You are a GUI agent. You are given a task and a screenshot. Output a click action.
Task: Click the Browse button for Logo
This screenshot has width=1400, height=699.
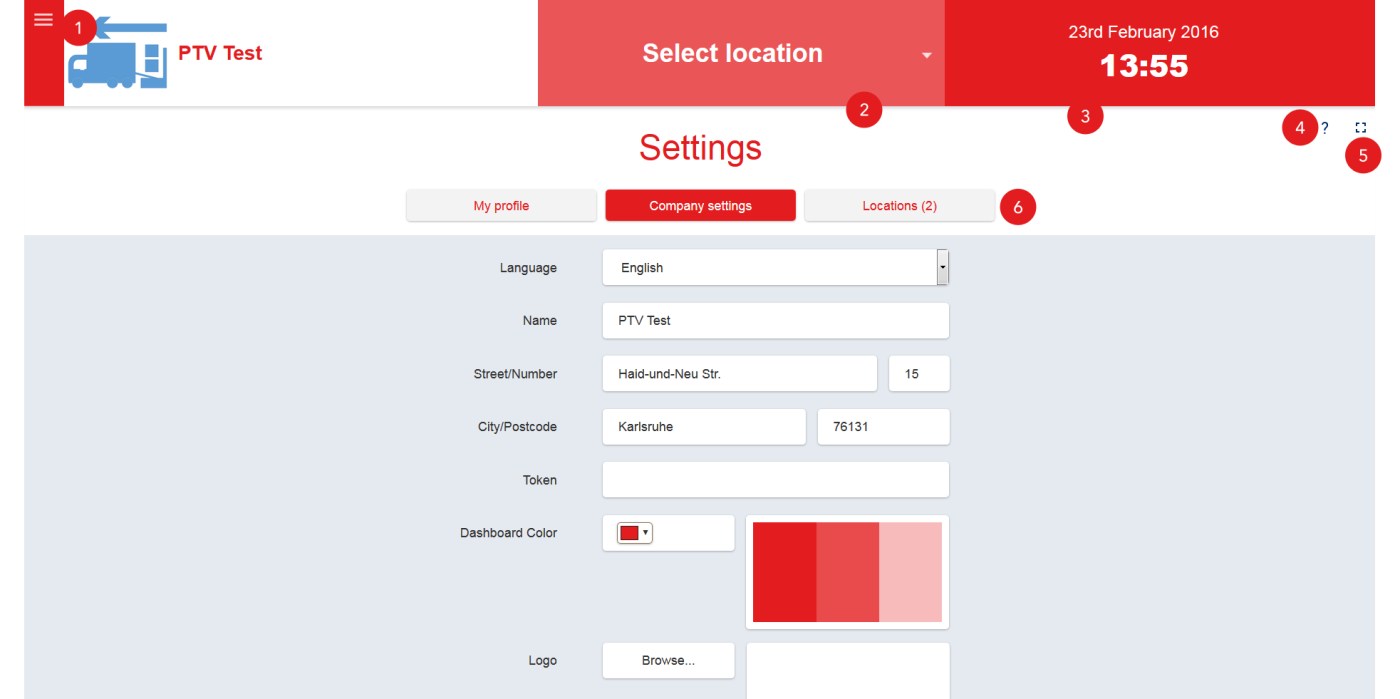pyautogui.click(x=668, y=661)
